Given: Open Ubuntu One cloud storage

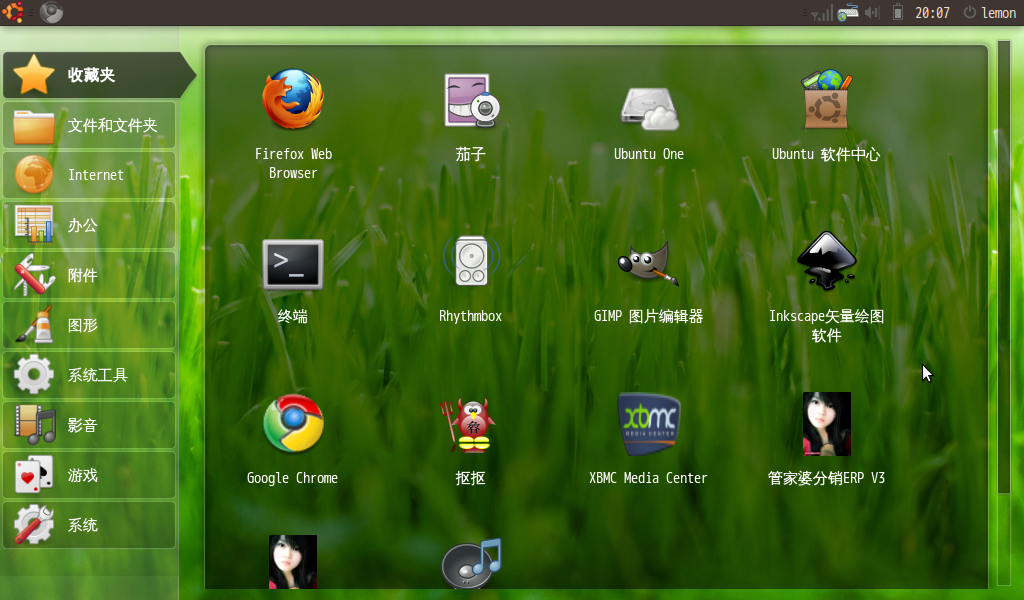Looking at the screenshot, I should 648,108.
